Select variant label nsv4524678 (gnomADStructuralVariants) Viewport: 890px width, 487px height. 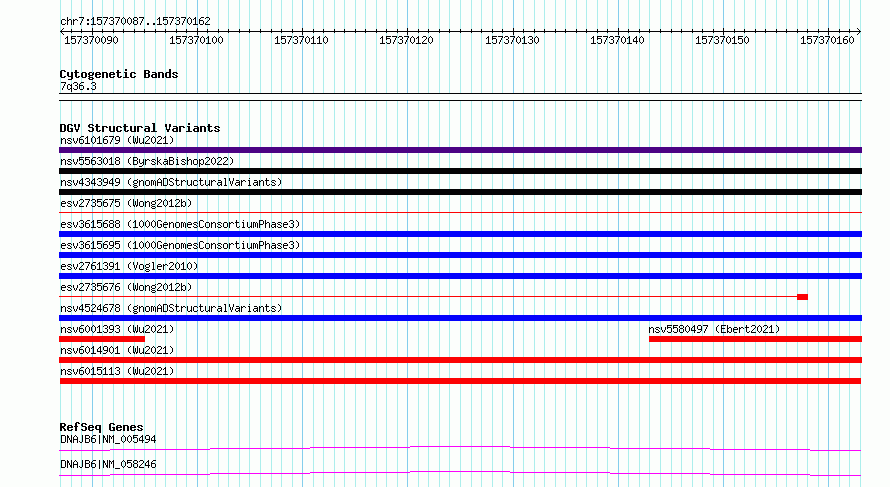(x=171, y=308)
